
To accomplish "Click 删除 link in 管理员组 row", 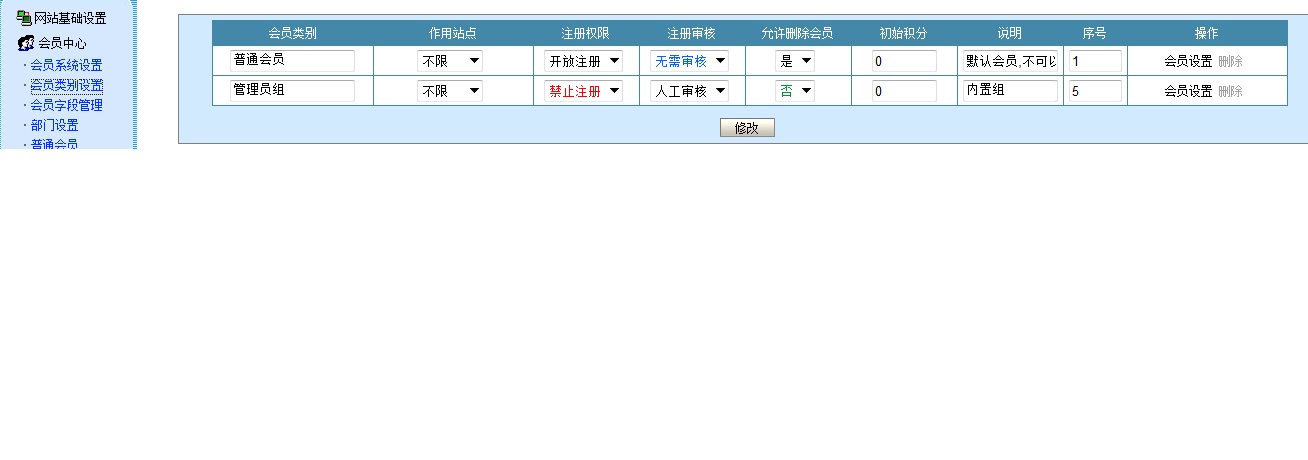I will pos(1230,91).
